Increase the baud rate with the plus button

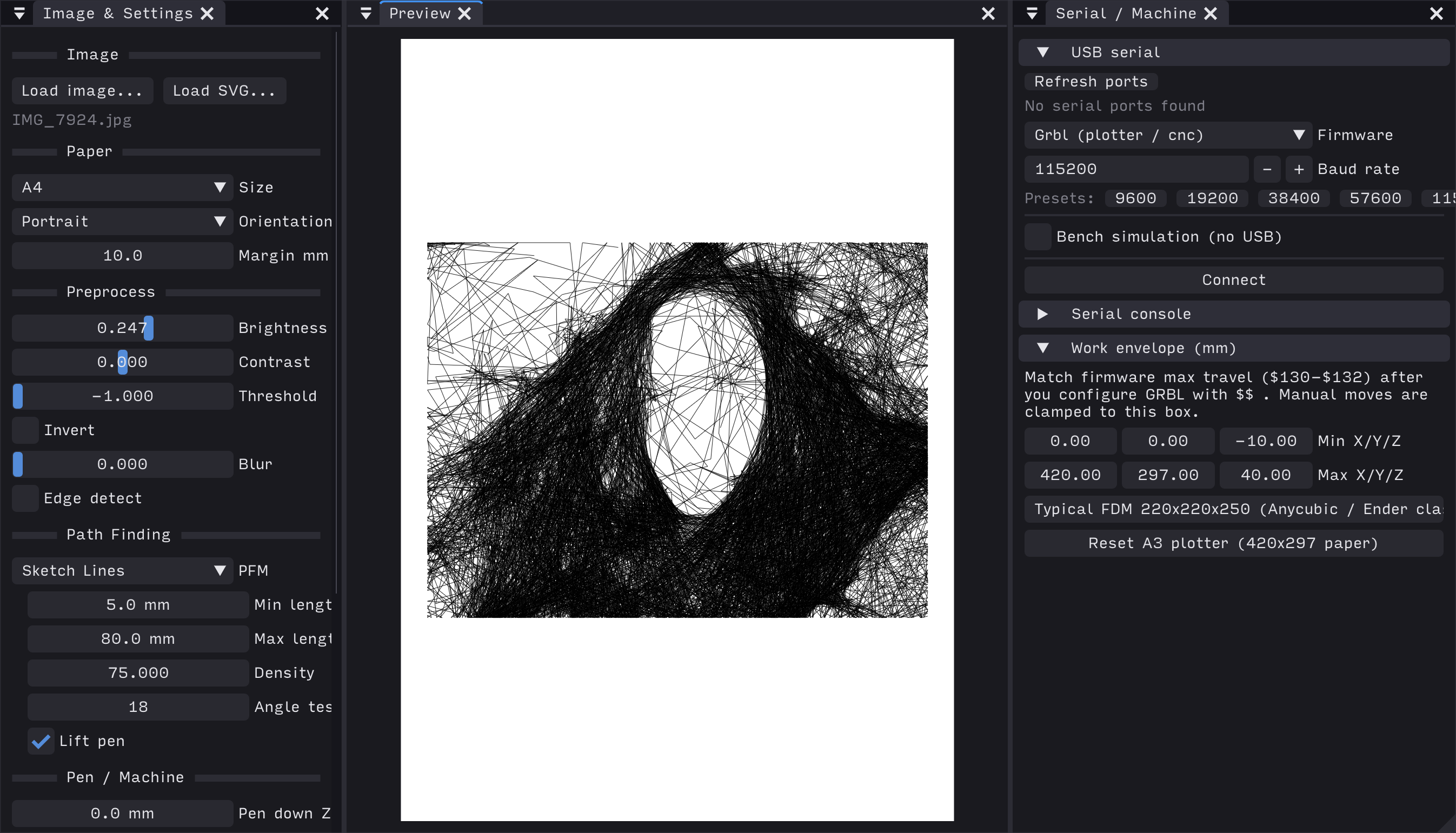(x=1299, y=169)
